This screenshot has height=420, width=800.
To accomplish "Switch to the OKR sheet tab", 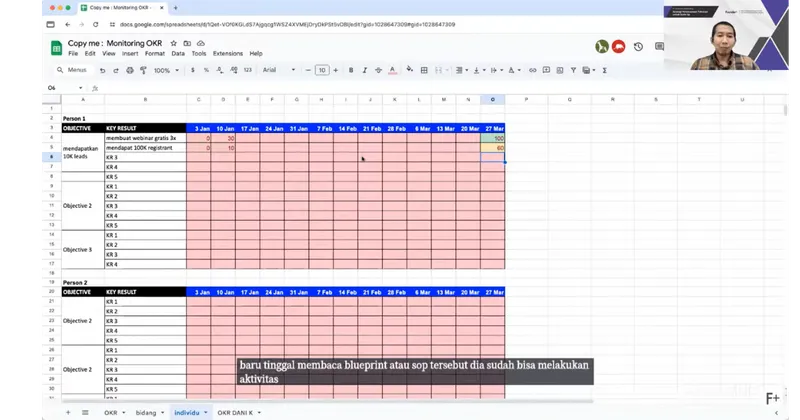I will (111, 412).
